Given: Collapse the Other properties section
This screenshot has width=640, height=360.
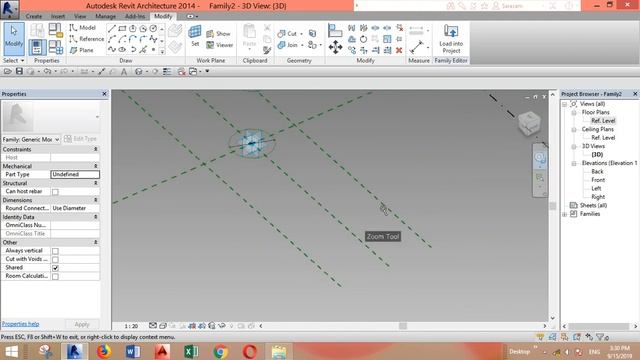Looking at the screenshot, I should coord(96,242).
